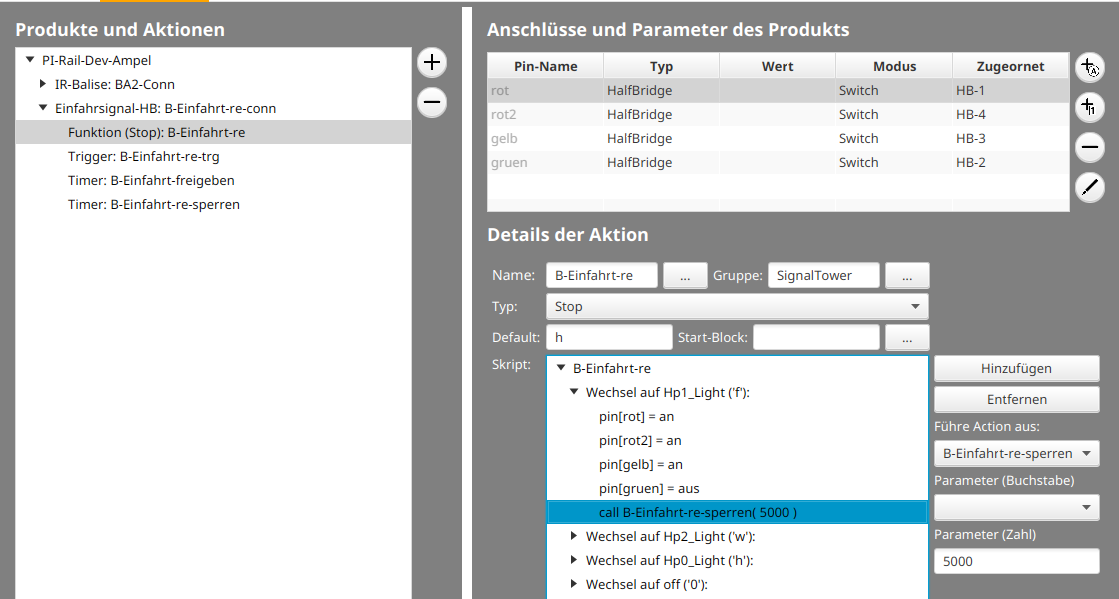Click the Parameter (Zahl) field showing 5000
The height and width of the screenshot is (599, 1119).
coord(1015,561)
